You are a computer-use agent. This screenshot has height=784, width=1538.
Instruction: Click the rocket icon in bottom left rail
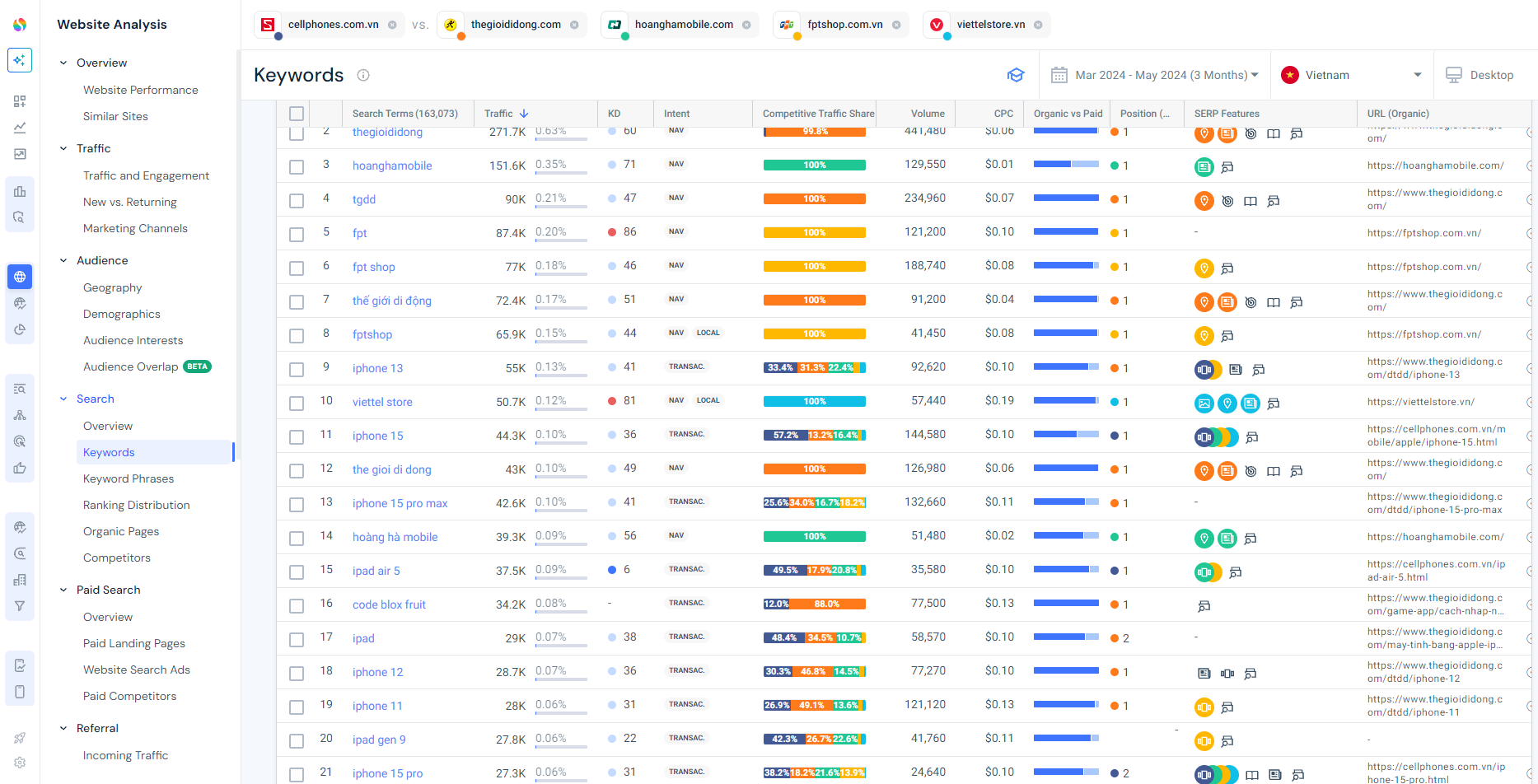[20, 738]
